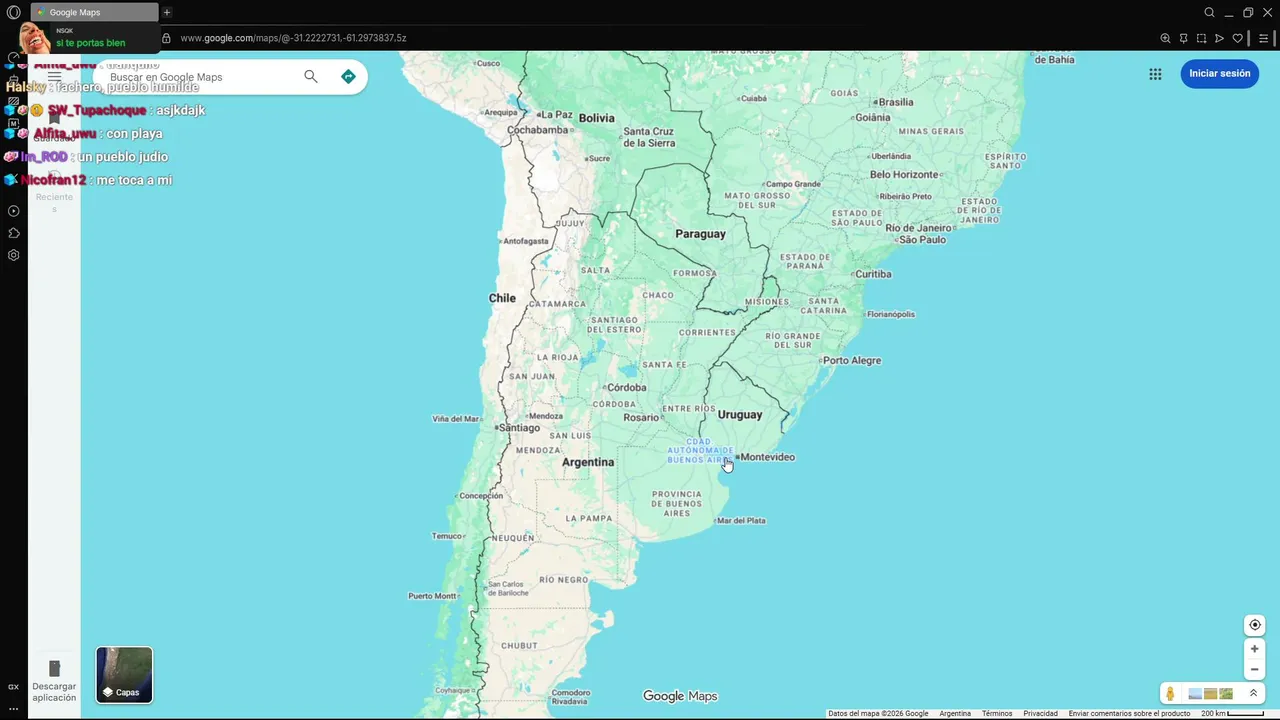Activate the Street View pegman
Screen dimensions: 1280x720
click(x=1170, y=694)
